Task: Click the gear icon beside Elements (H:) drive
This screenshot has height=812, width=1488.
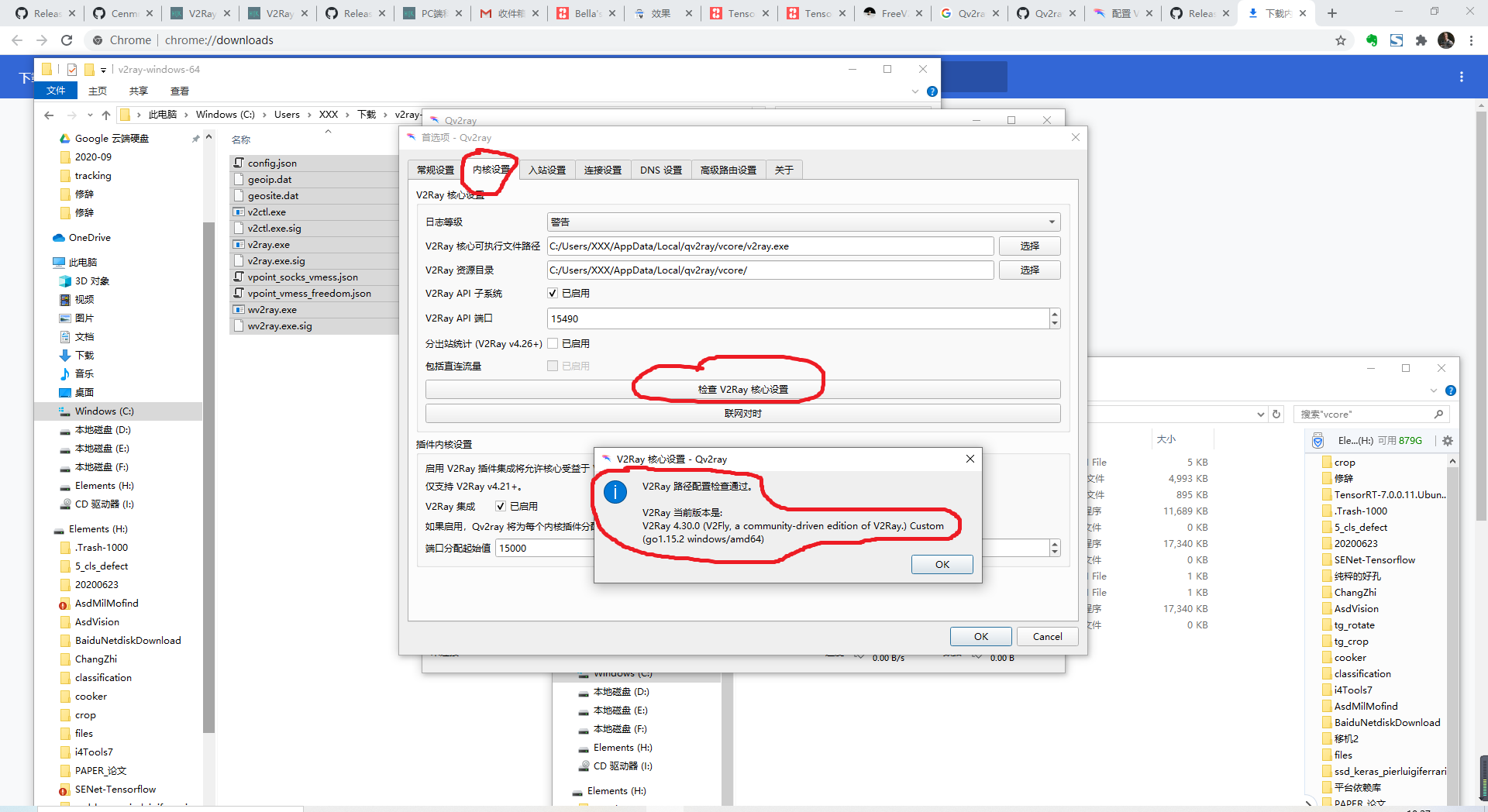Action: (x=1448, y=441)
